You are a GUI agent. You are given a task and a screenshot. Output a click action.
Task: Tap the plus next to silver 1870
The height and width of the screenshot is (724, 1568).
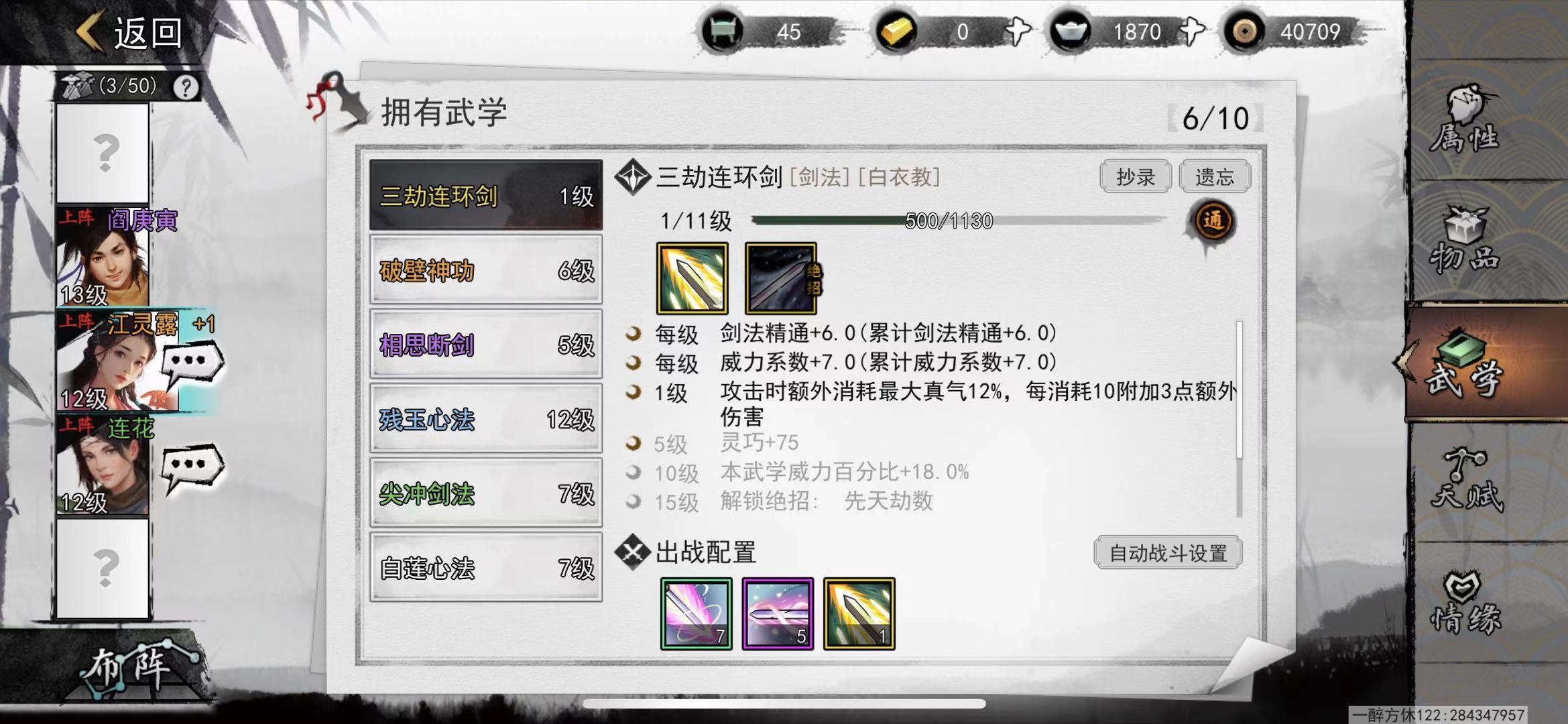tap(1192, 32)
